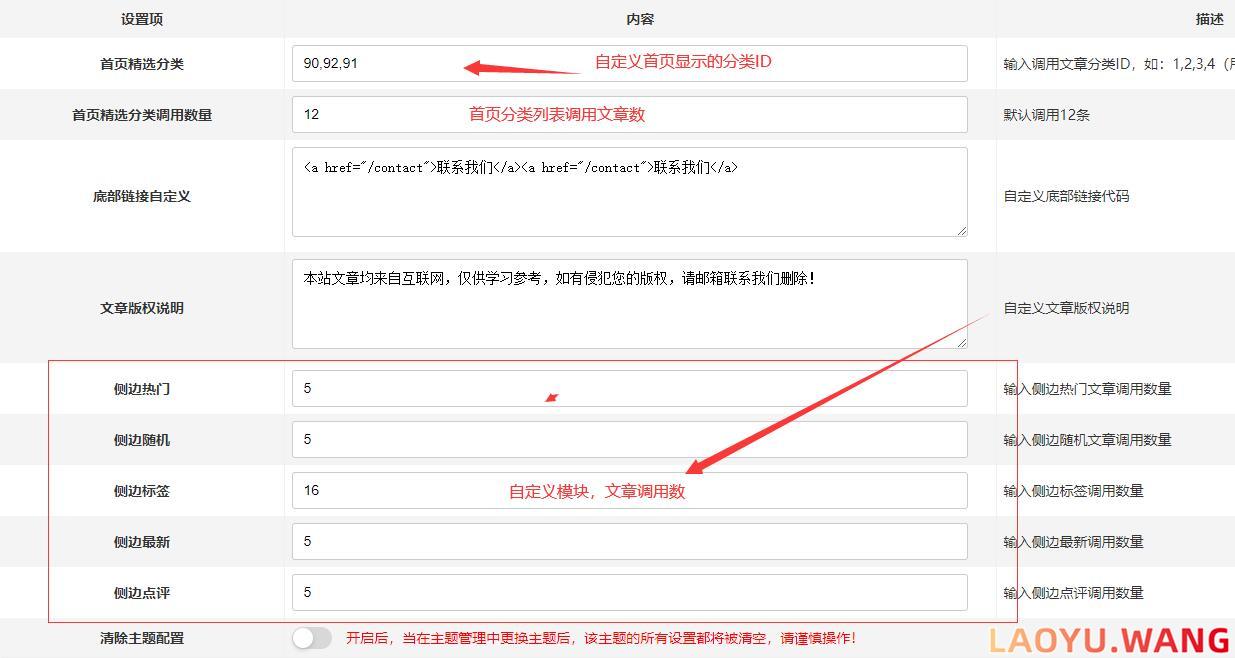This screenshot has height=658, width=1235.
Task: Select the 设置项 column header
Action: [x=142, y=19]
